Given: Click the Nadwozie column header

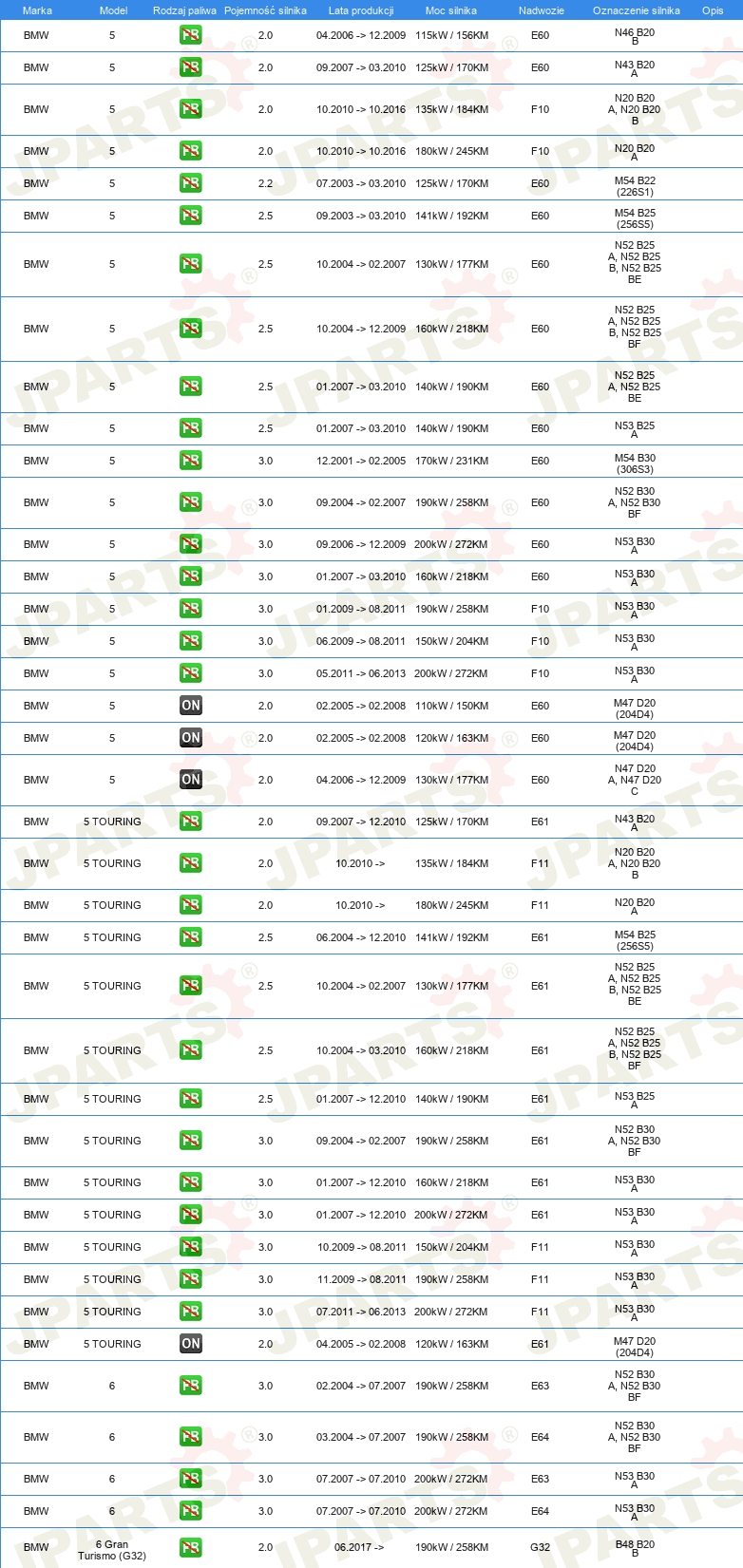Looking at the screenshot, I should coord(541,10).
